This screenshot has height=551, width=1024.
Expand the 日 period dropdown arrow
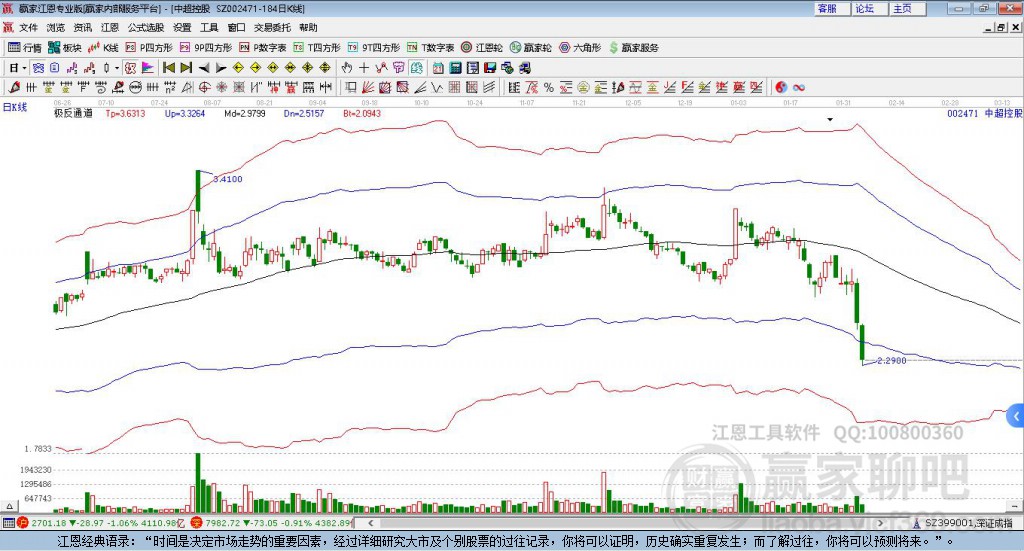pyautogui.click(x=25, y=68)
